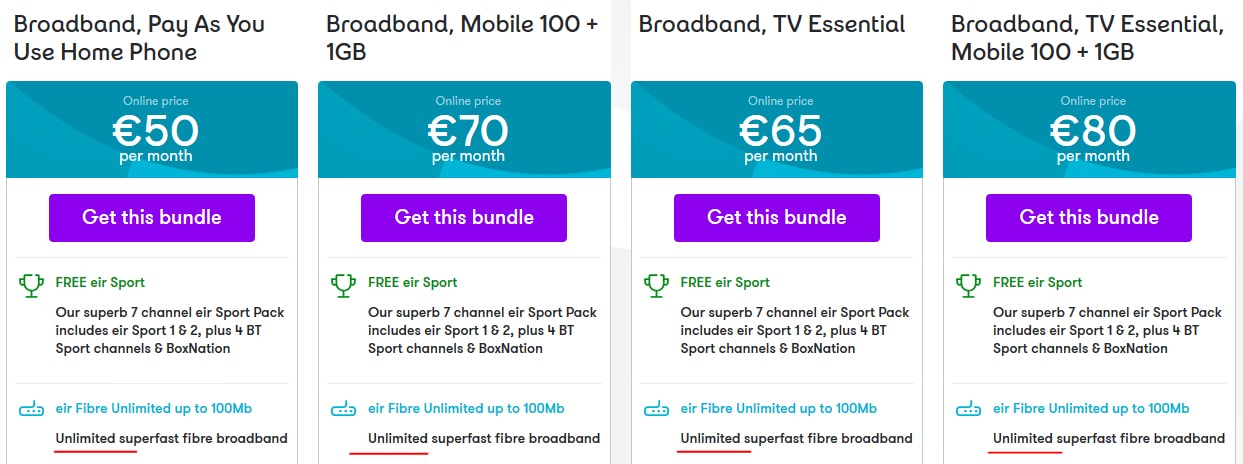The width and height of the screenshot is (1243, 464).
Task: Click the trophy icon in the €70 bundle
Action: point(344,285)
